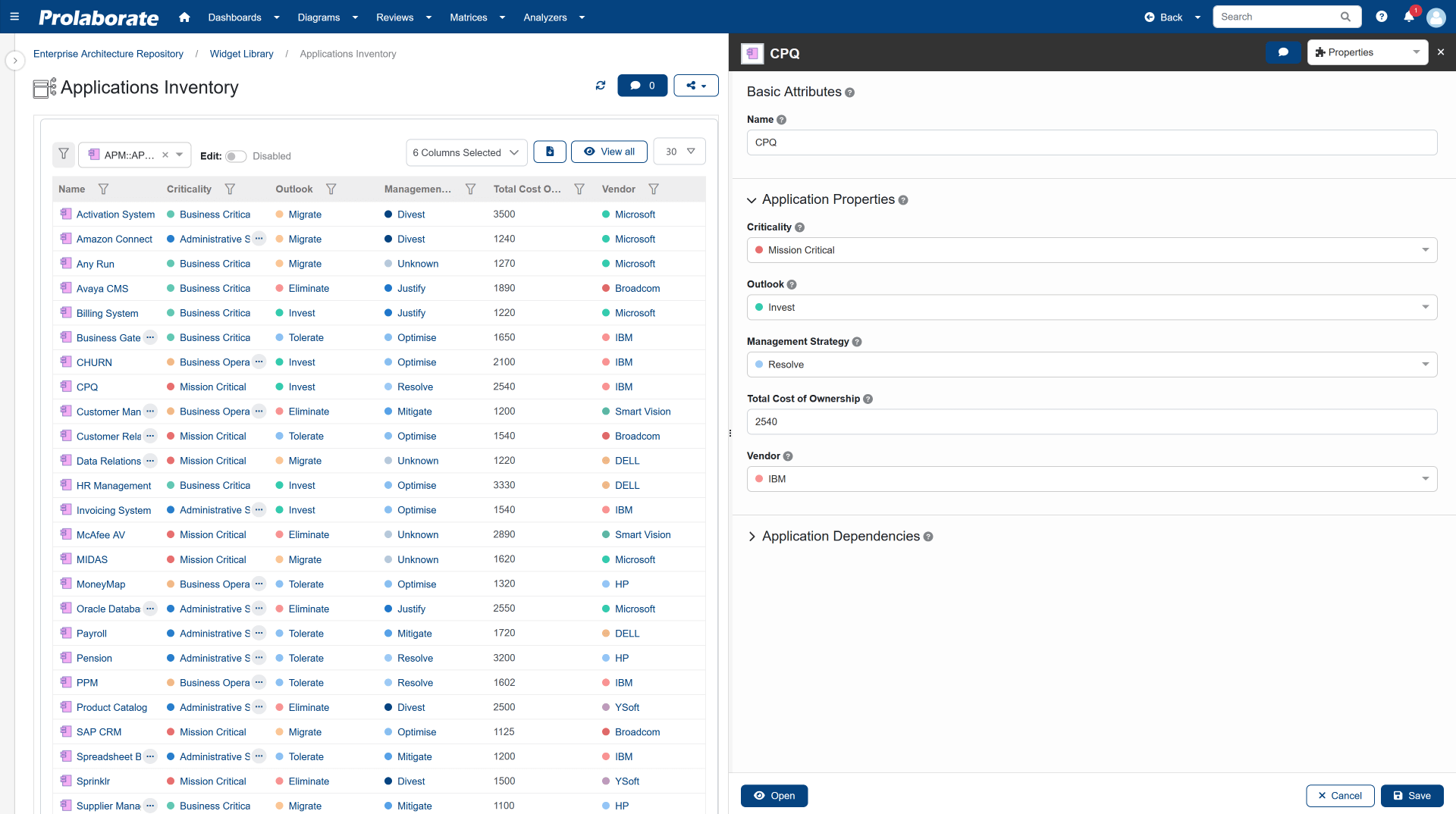Change page size dropdown showing 30
Image resolution: width=1456 pixels, height=814 pixels.
pyautogui.click(x=679, y=152)
